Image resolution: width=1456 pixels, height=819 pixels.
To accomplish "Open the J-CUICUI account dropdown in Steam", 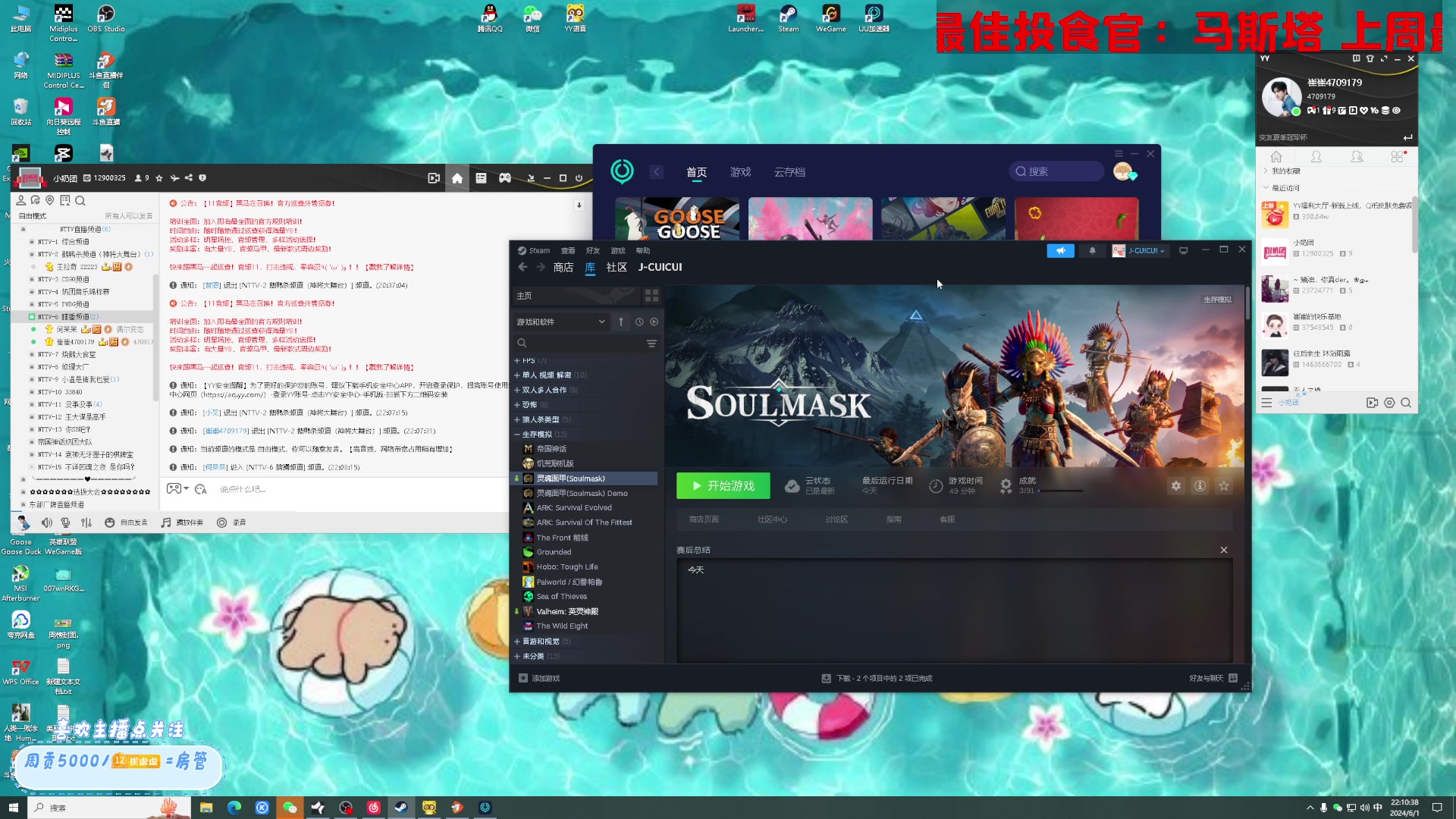I will pyautogui.click(x=1141, y=251).
